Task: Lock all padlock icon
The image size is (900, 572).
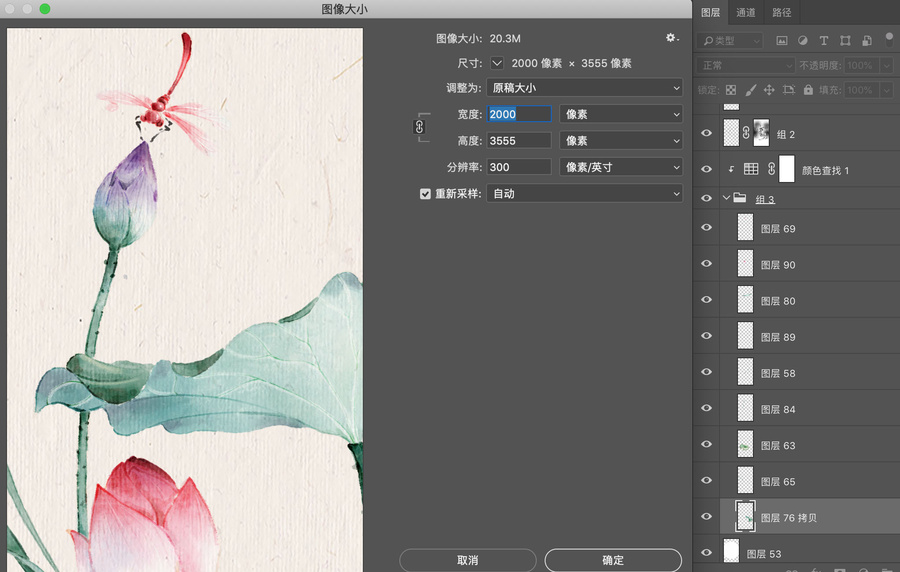Action: (808, 90)
